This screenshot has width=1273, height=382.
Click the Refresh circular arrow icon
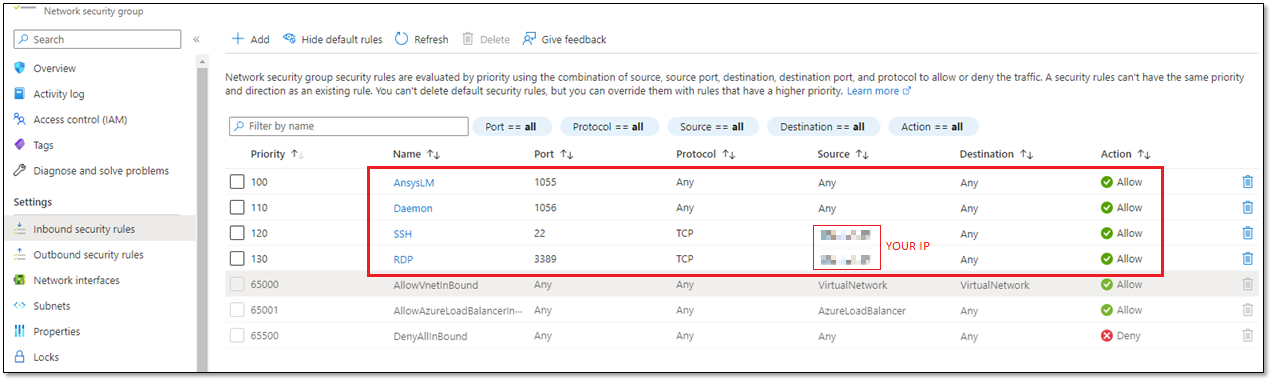click(401, 39)
